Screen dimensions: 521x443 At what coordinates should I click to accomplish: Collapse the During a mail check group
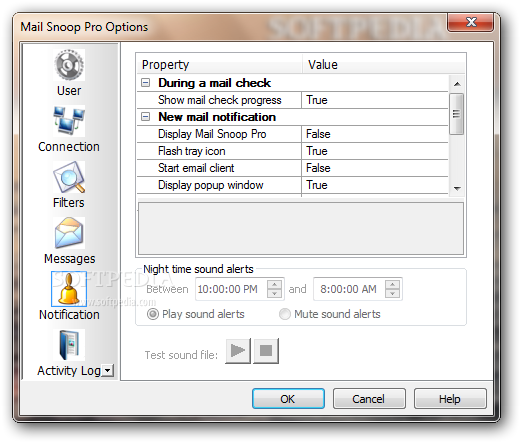click(x=145, y=83)
